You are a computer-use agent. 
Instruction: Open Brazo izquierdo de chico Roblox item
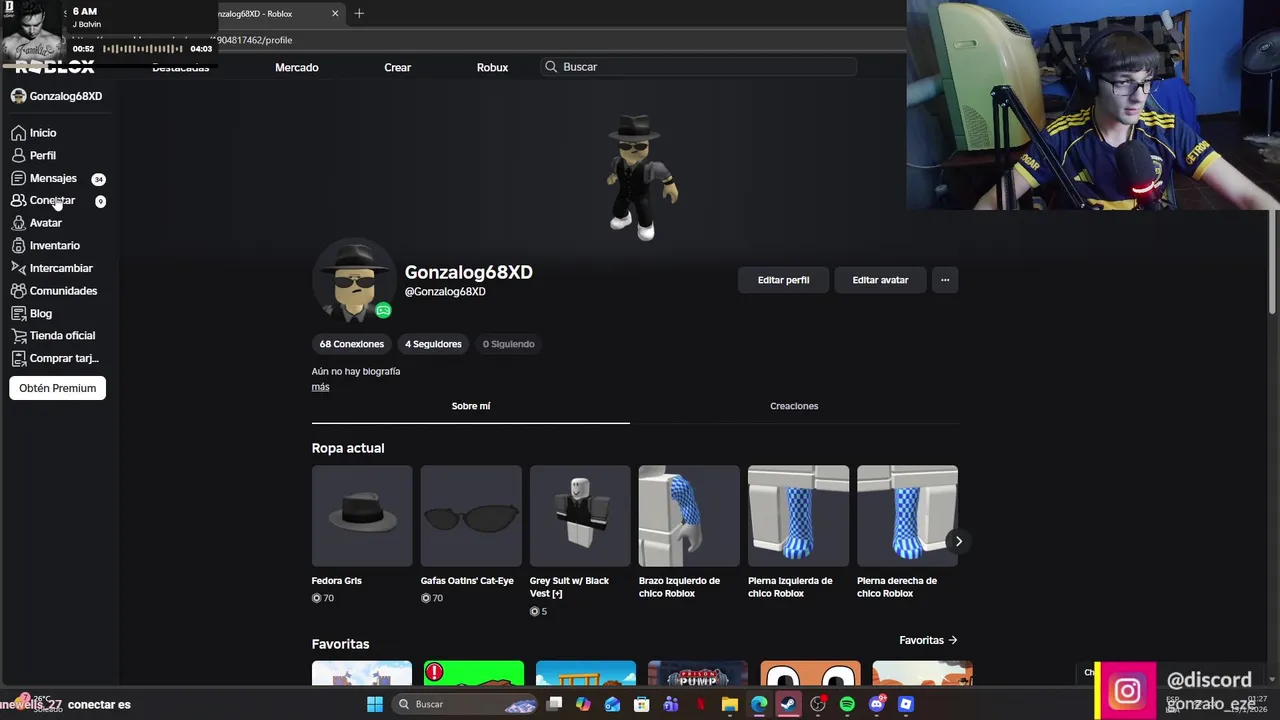pyautogui.click(x=689, y=516)
